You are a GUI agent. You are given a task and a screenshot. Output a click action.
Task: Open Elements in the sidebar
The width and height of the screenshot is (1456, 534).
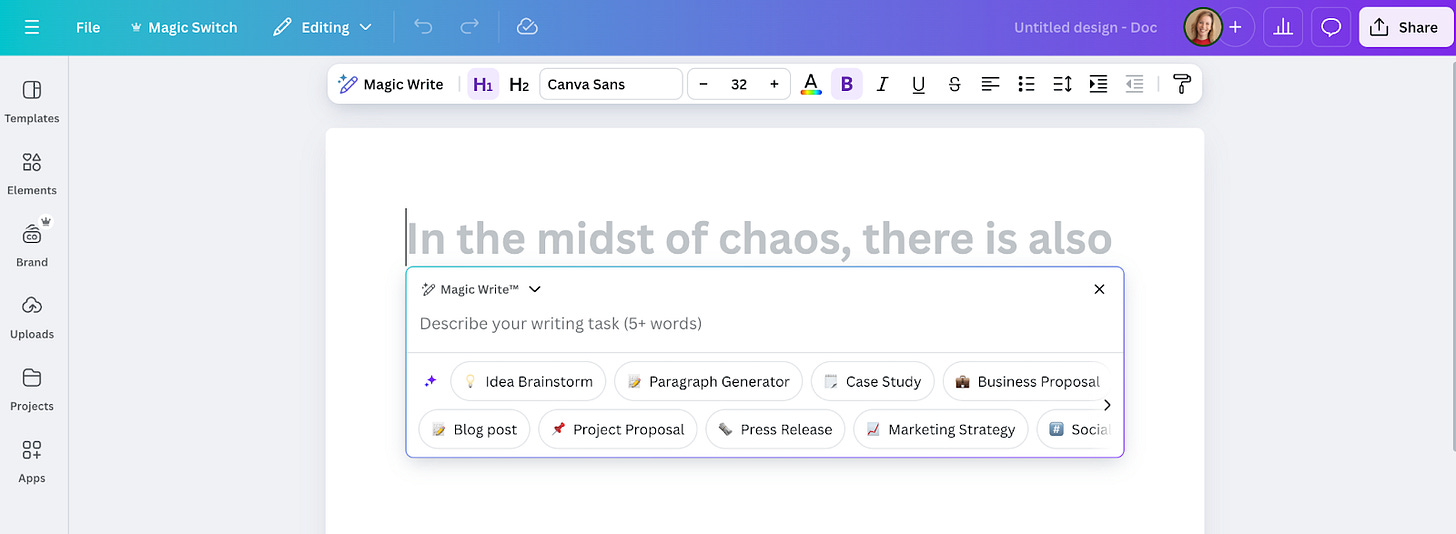tap(32, 174)
